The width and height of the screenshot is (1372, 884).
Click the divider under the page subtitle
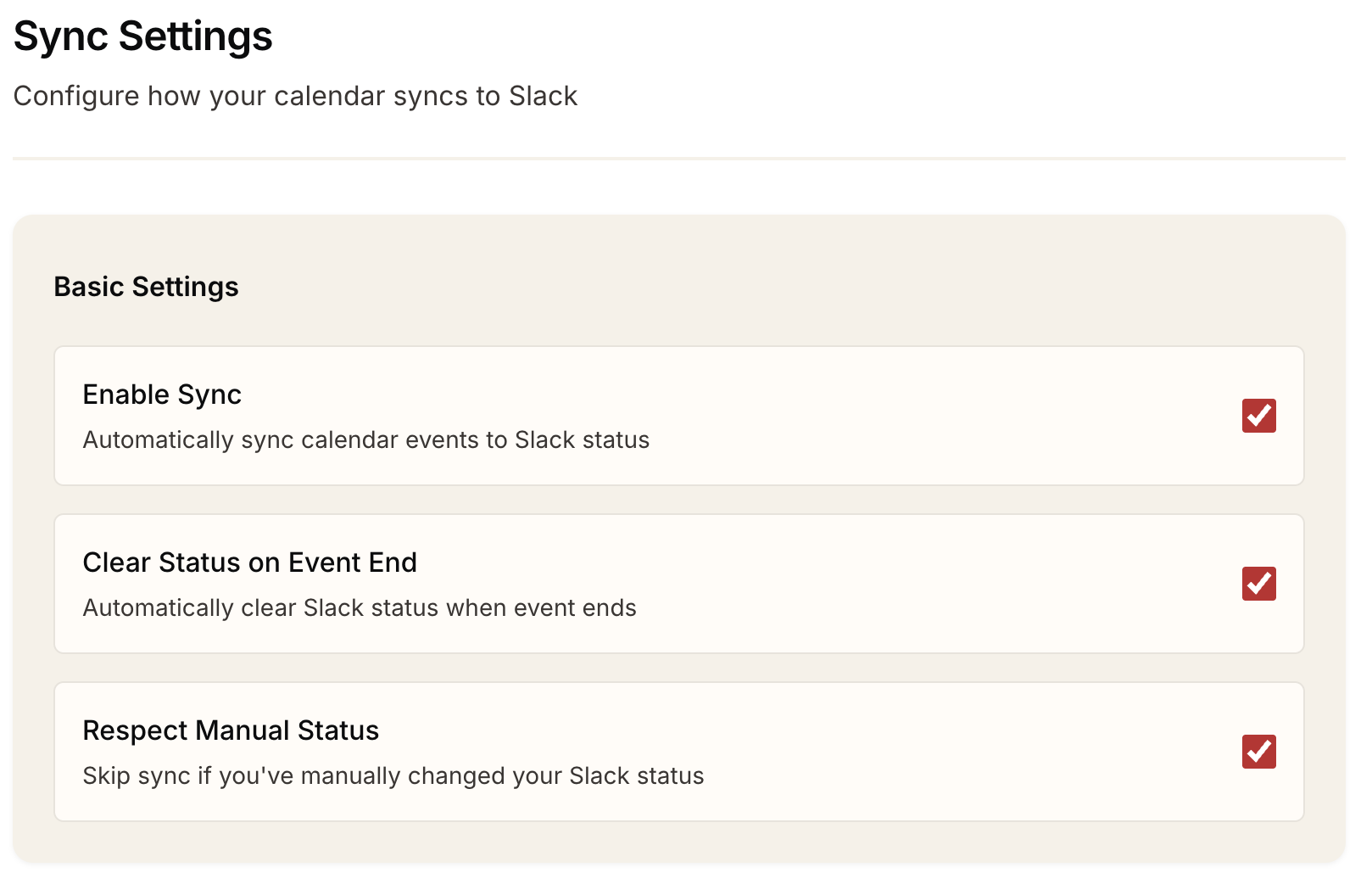(678, 156)
